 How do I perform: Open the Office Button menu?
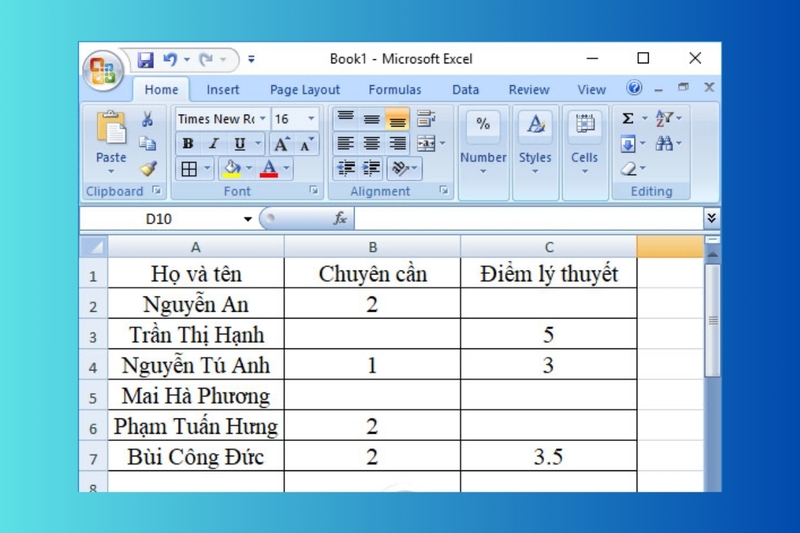pos(103,70)
